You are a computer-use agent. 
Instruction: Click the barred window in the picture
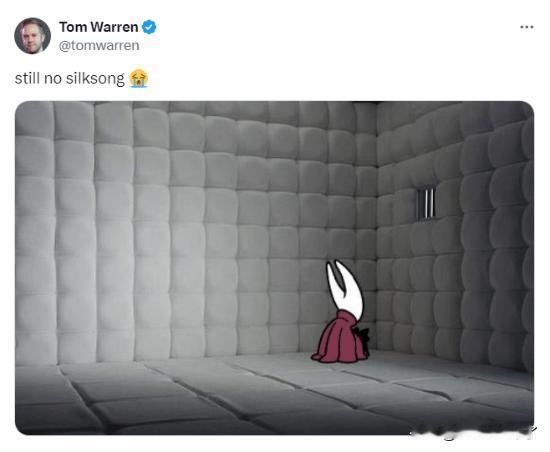[426, 204]
